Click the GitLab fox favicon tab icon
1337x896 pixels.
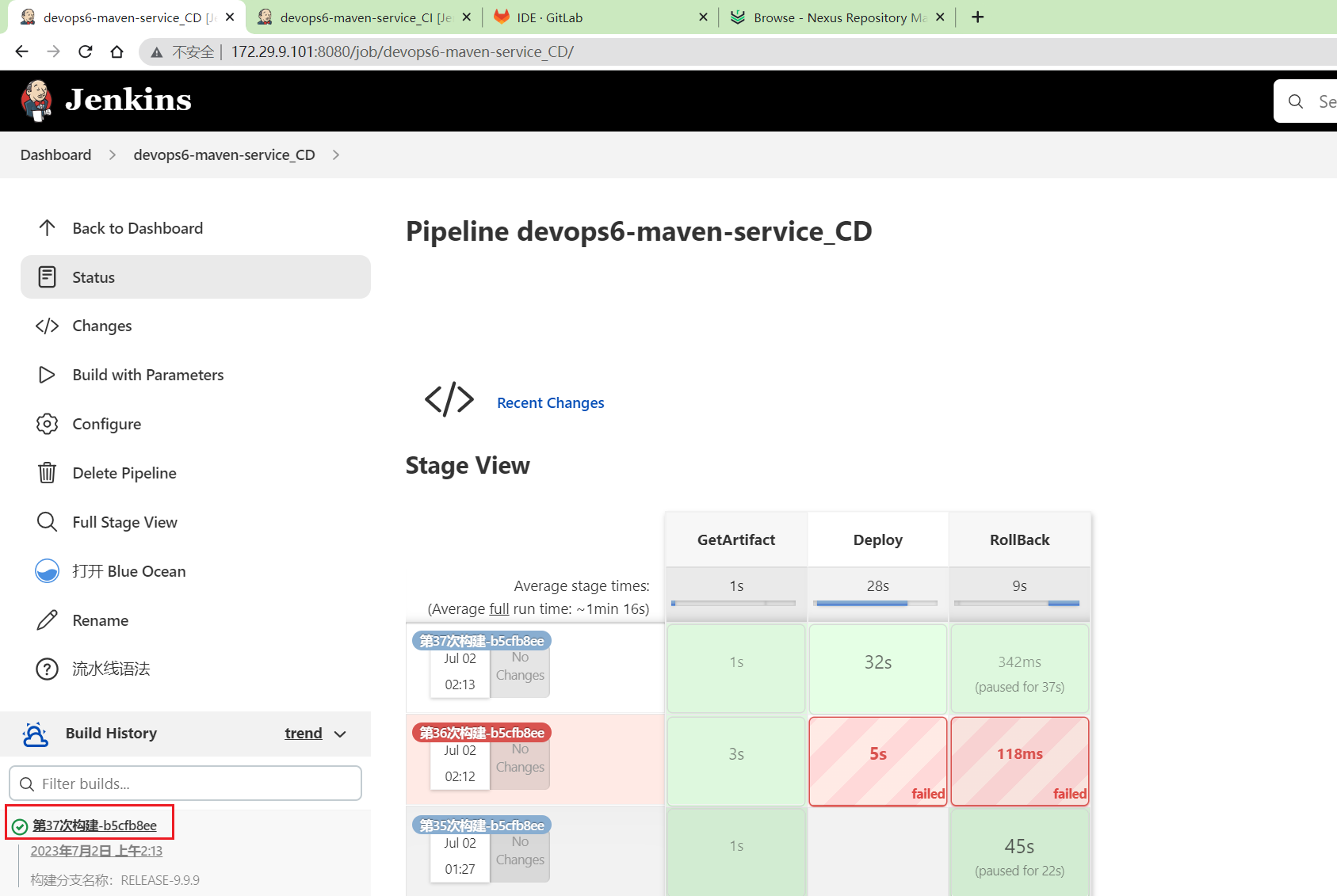(x=501, y=17)
